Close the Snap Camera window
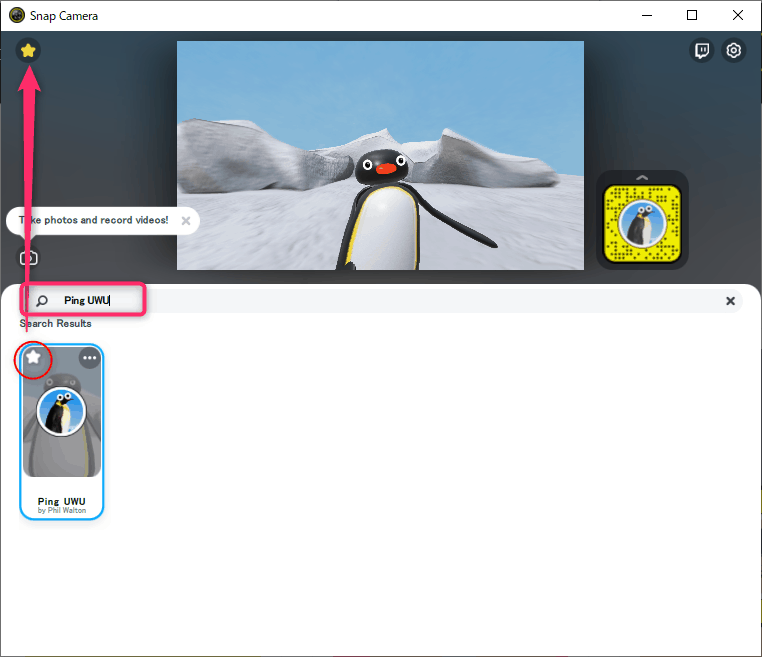 (738, 16)
